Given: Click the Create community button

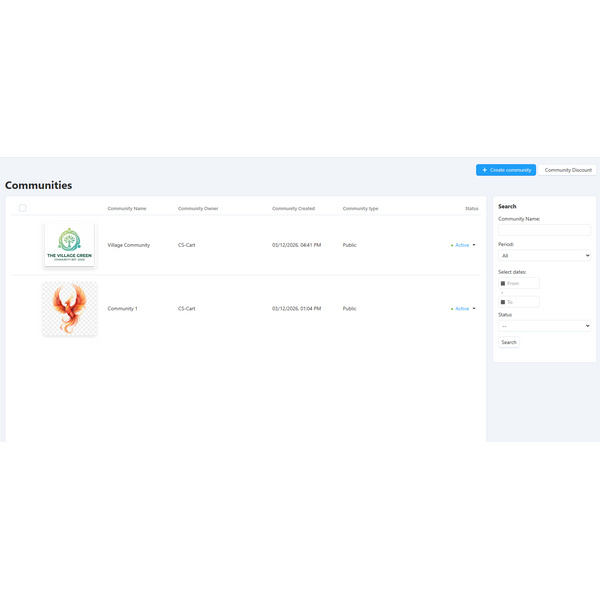Looking at the screenshot, I should 506,170.
